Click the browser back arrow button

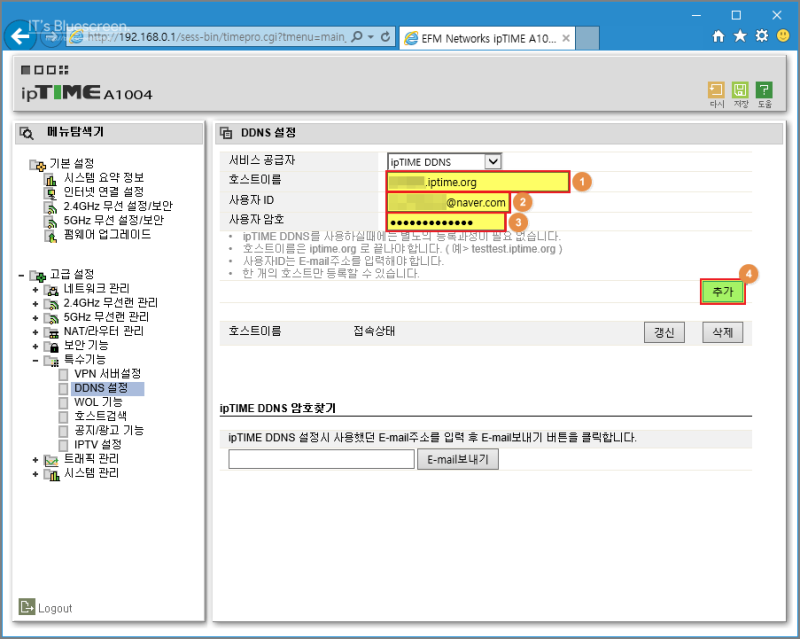point(20,36)
